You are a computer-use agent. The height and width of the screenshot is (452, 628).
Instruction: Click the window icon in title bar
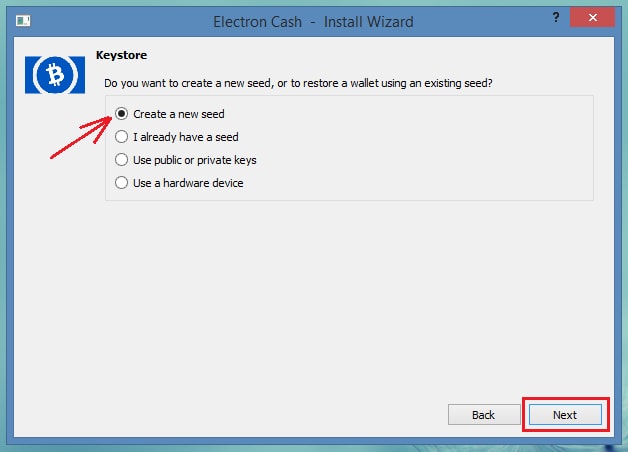point(23,20)
